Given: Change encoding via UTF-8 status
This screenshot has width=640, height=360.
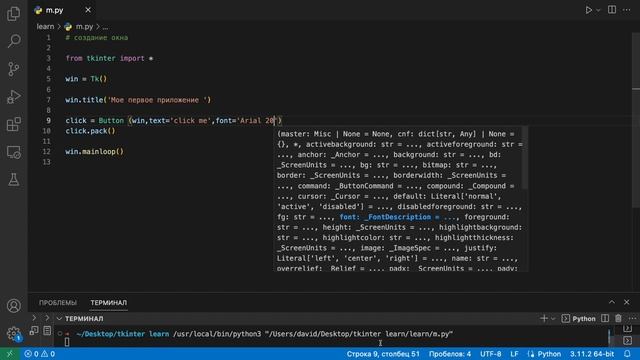Looking at the screenshot, I should point(491,354).
